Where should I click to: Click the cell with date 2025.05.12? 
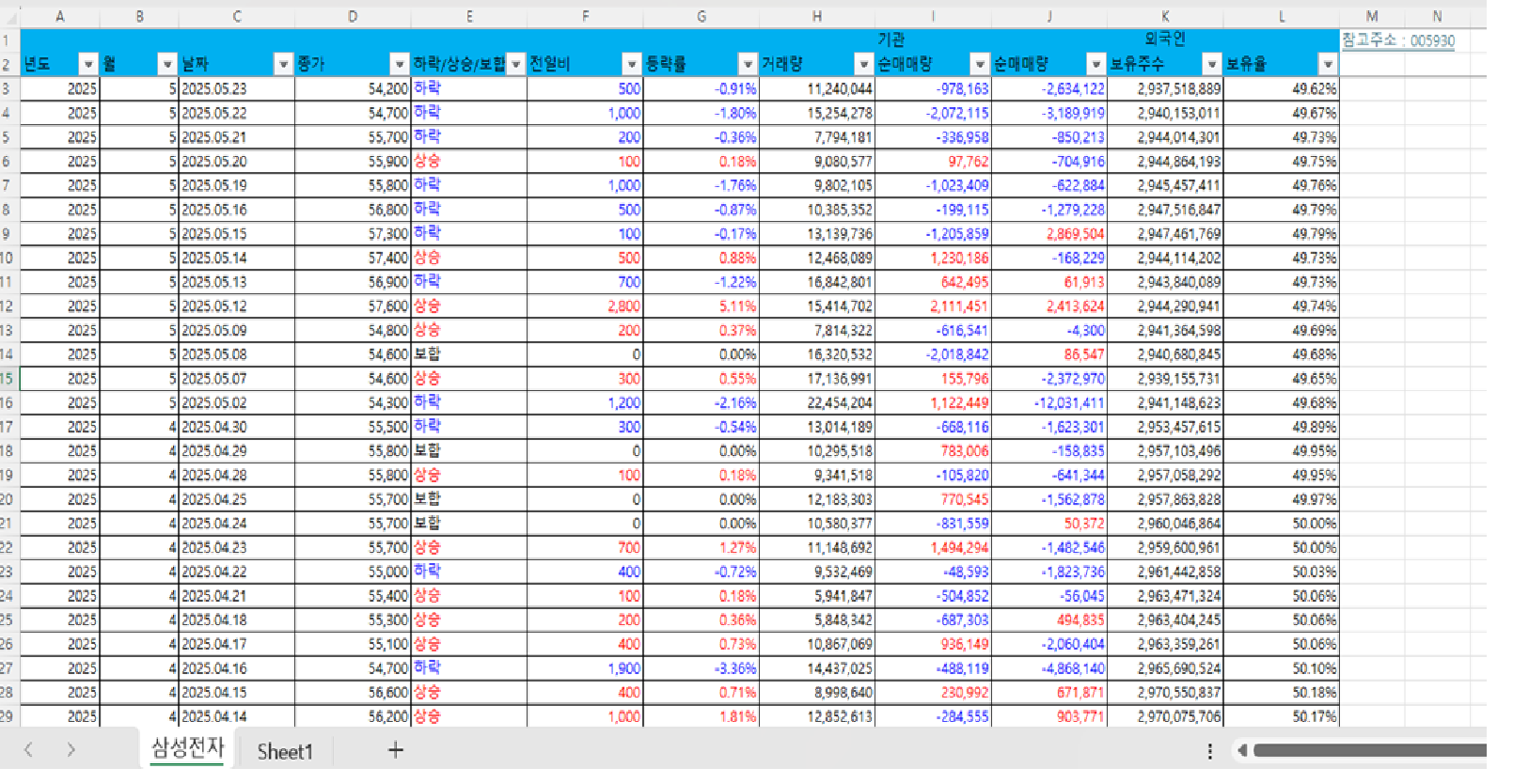pyautogui.click(x=236, y=306)
